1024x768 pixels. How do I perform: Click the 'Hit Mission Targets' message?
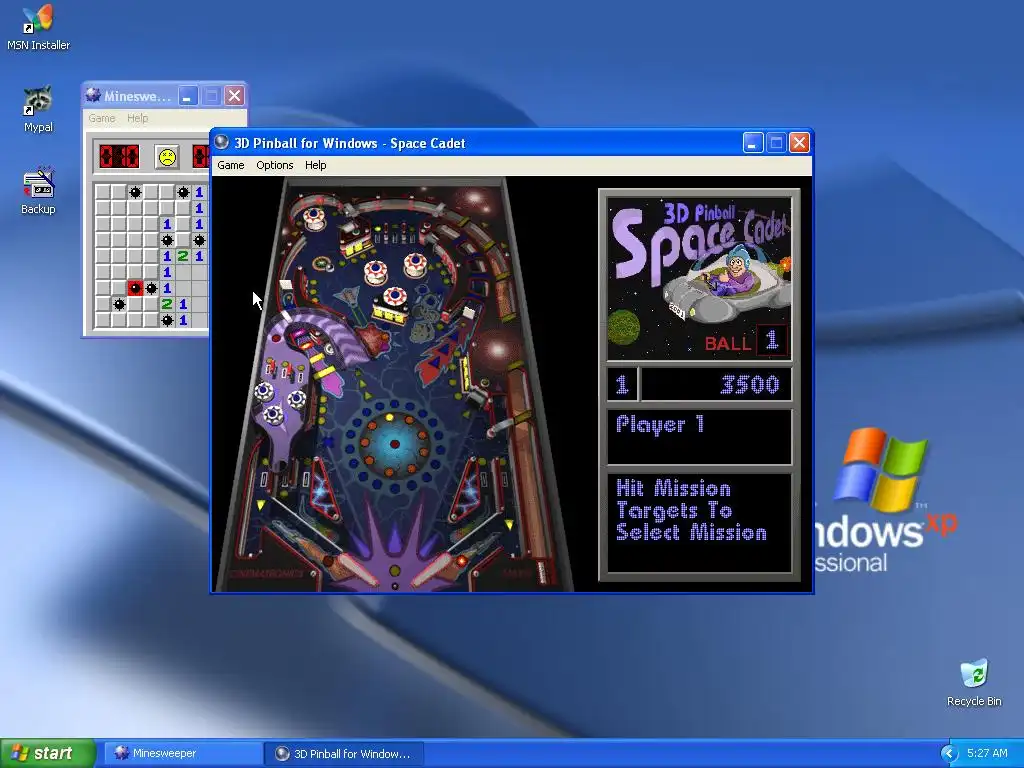691,511
